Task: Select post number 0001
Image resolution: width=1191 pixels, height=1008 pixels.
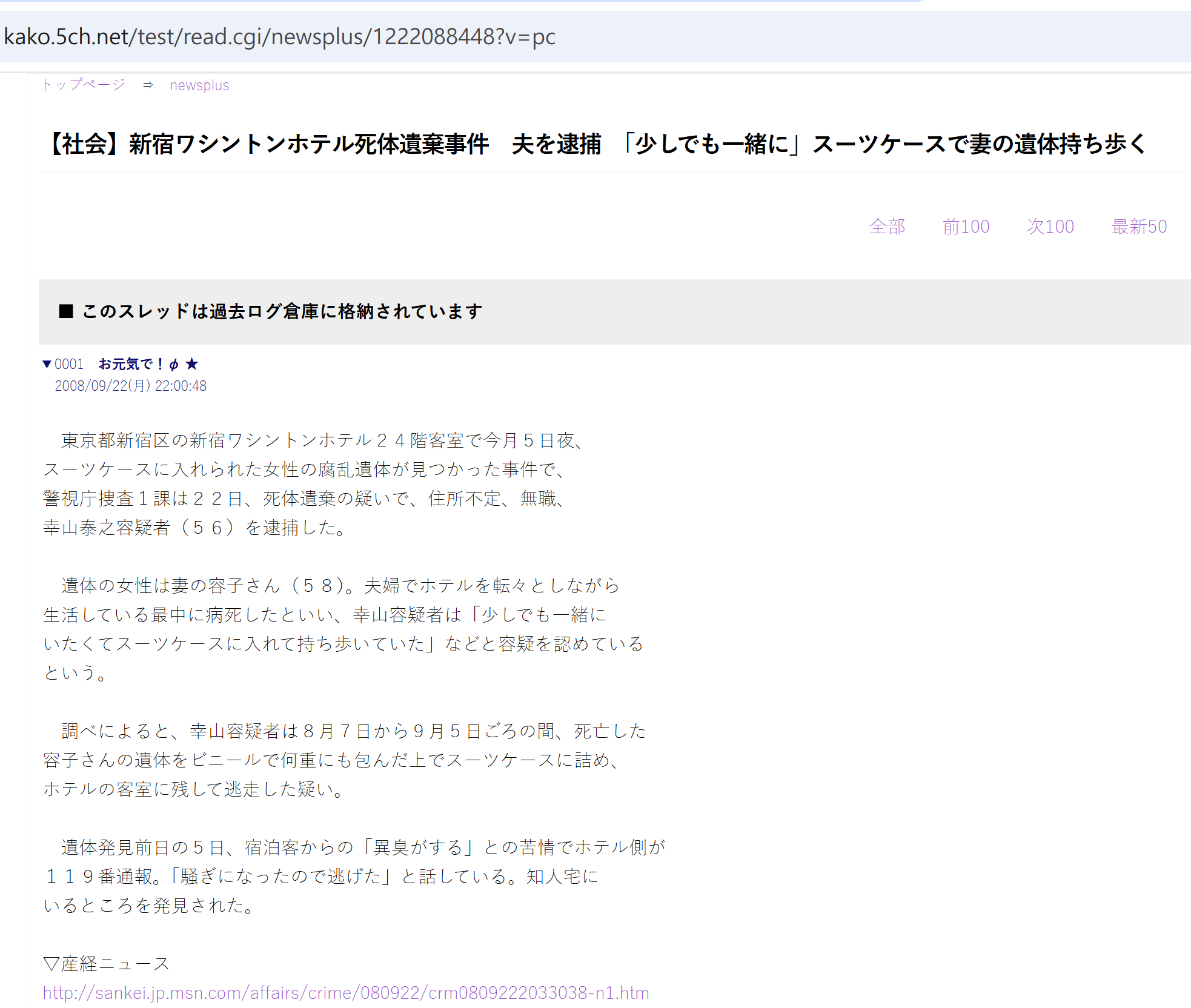Action: 69,364
